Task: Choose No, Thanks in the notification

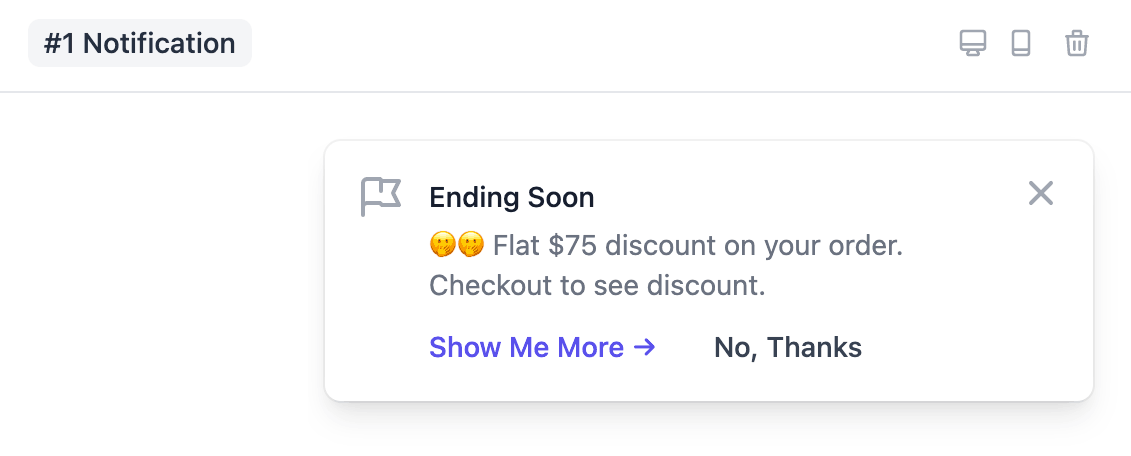Action: tap(788, 348)
